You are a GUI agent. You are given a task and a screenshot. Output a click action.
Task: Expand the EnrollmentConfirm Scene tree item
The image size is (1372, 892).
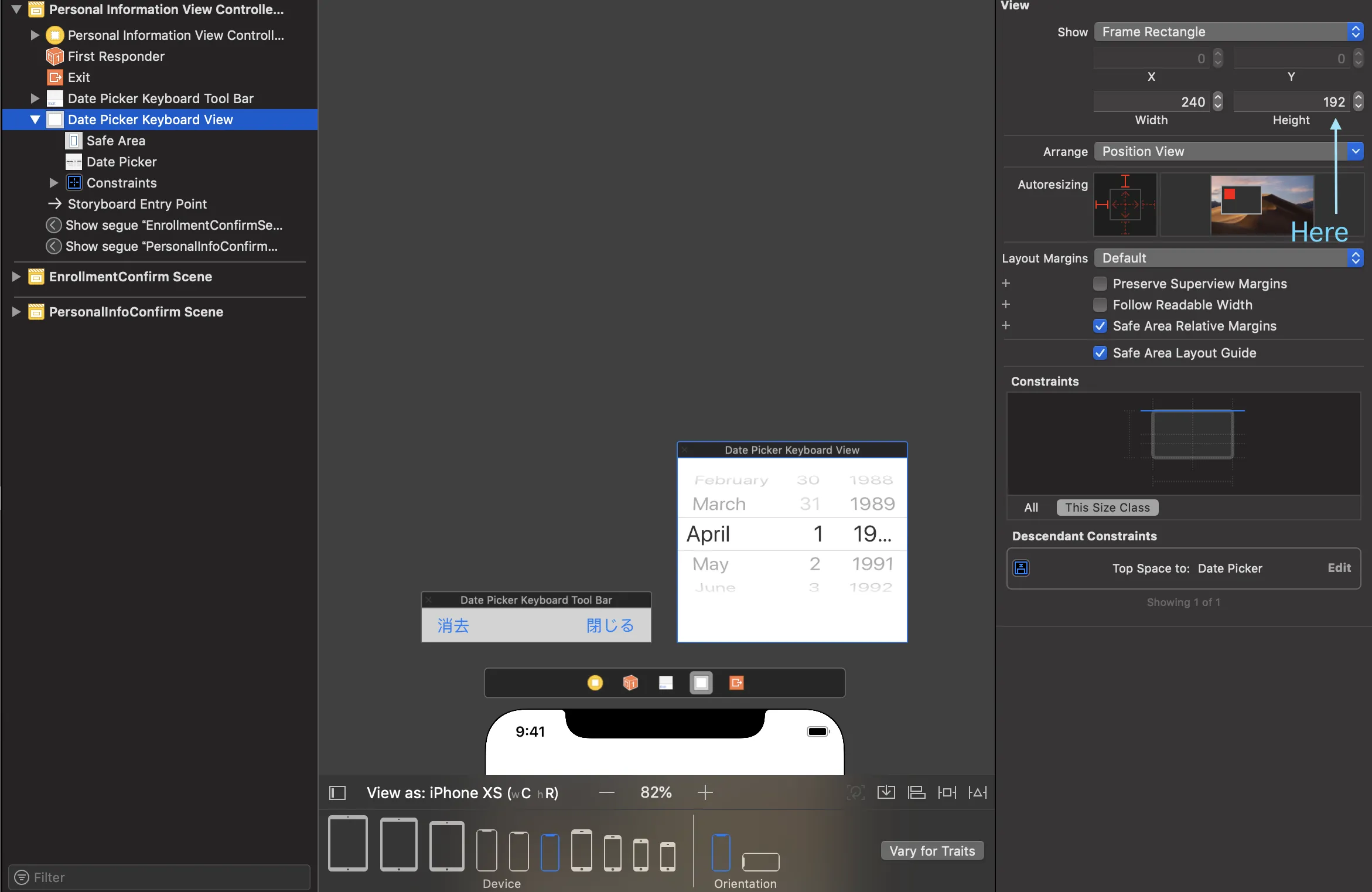click(x=16, y=277)
